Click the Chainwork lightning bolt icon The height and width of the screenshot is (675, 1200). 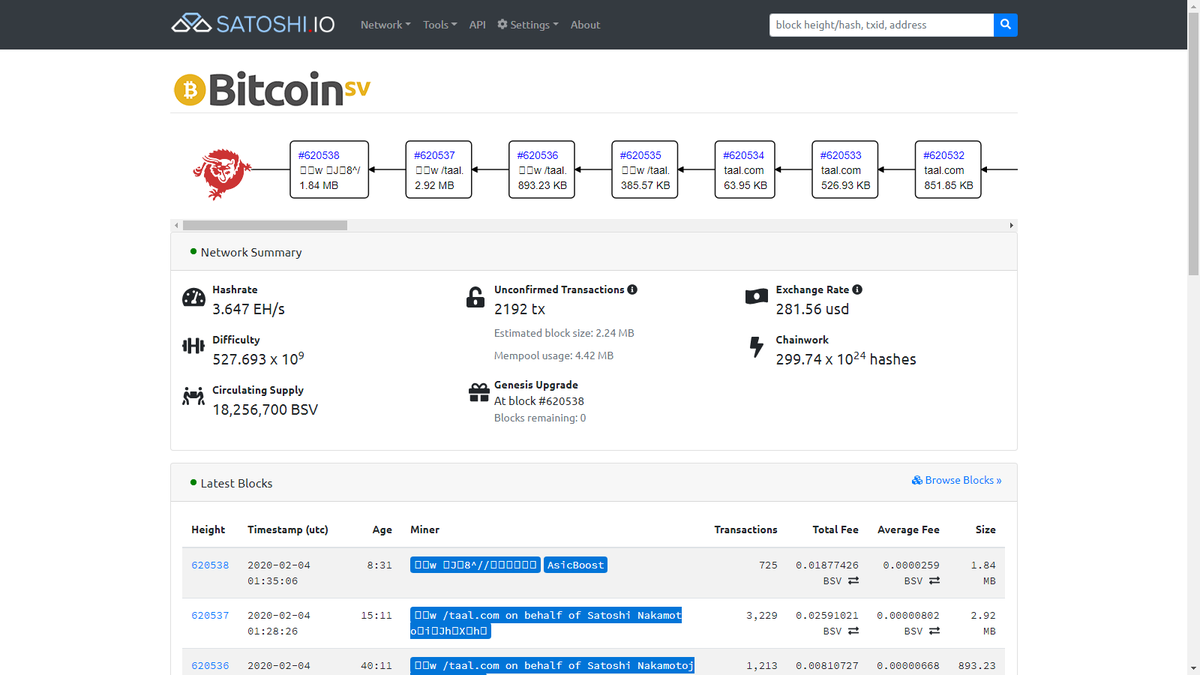click(756, 347)
